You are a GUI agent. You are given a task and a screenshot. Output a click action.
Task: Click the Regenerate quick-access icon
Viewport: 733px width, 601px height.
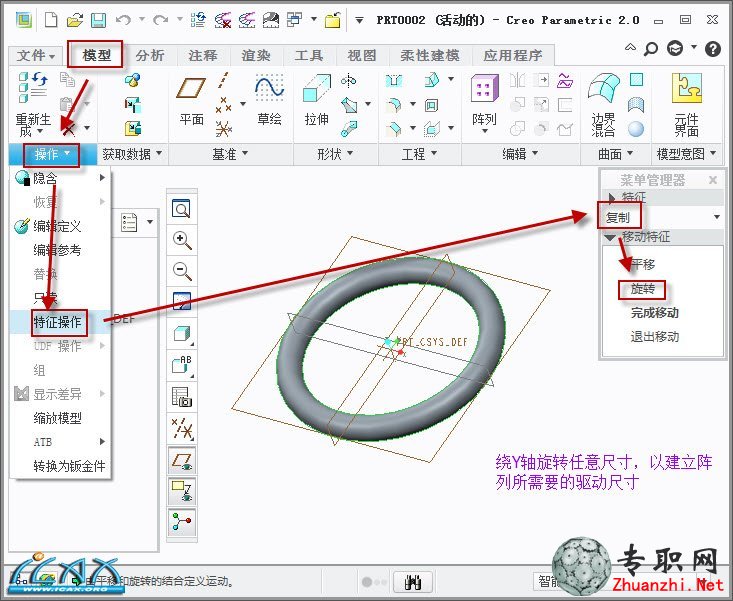pos(198,20)
